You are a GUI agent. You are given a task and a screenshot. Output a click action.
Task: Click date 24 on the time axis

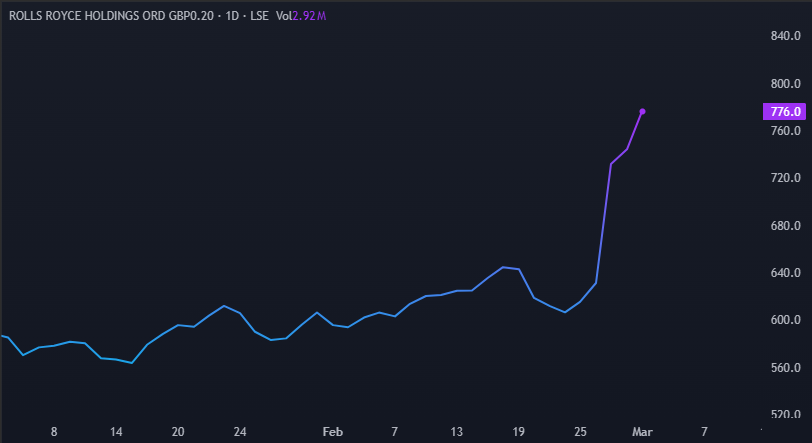coord(240,432)
